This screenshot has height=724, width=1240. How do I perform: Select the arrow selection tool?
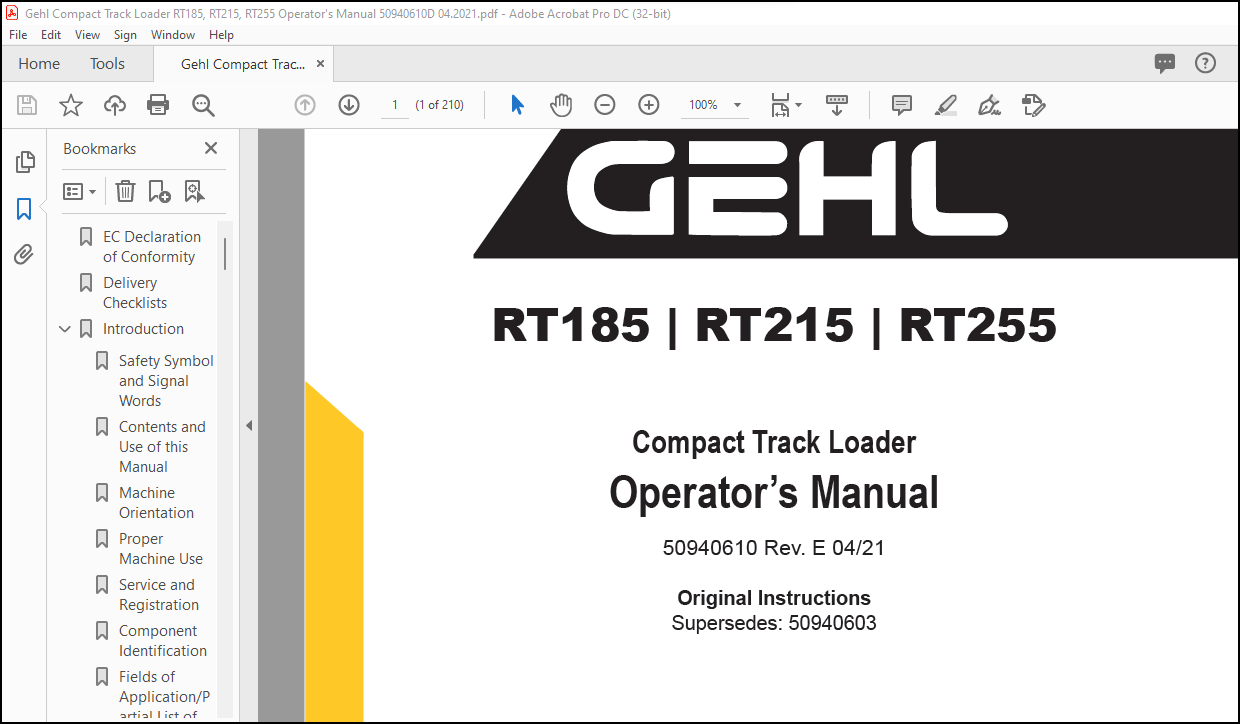coord(517,105)
